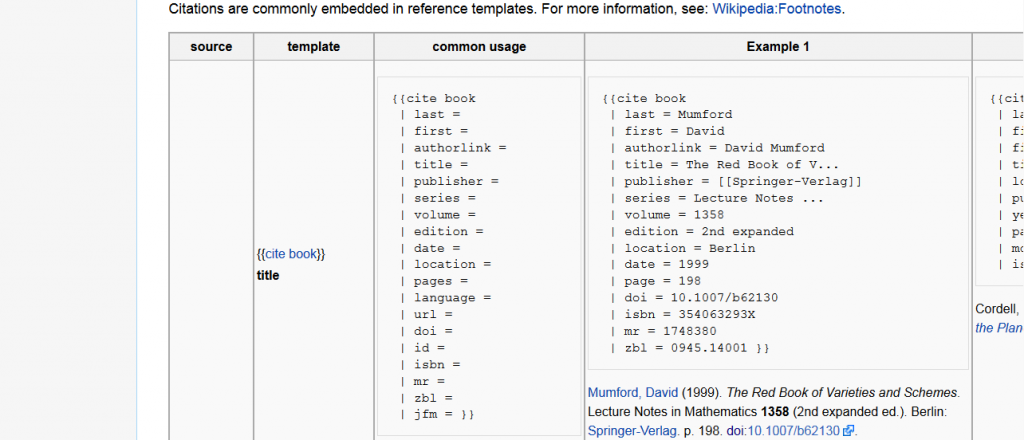This screenshot has height=440, width=1024.
Task: Click '| doi = 10.1007/b62130' code line
Action: tap(694, 298)
